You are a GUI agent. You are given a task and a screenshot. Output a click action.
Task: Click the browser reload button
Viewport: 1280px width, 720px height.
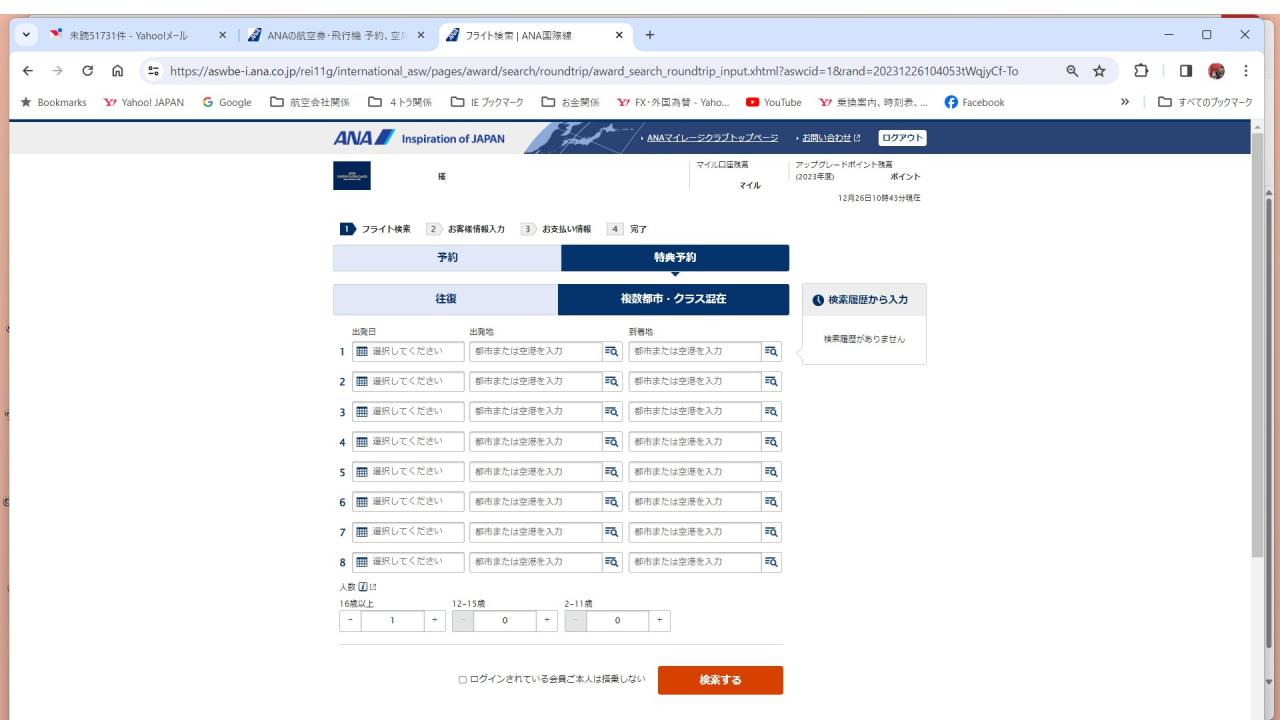(x=88, y=71)
